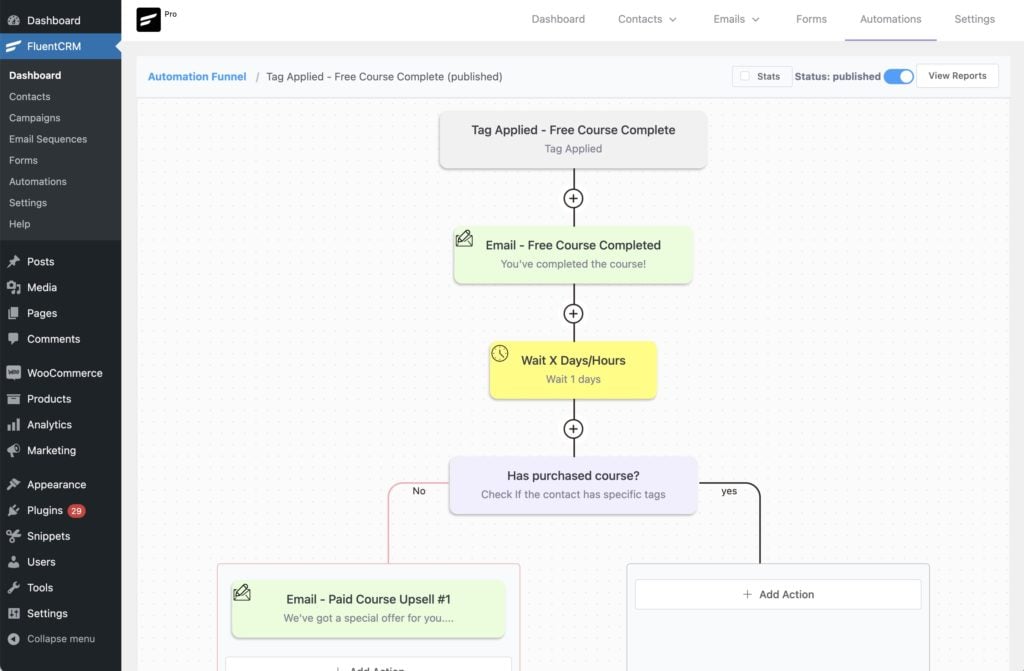Open Settings in FluentCRM sidebar submenu
This screenshot has height=671, width=1024.
point(28,203)
